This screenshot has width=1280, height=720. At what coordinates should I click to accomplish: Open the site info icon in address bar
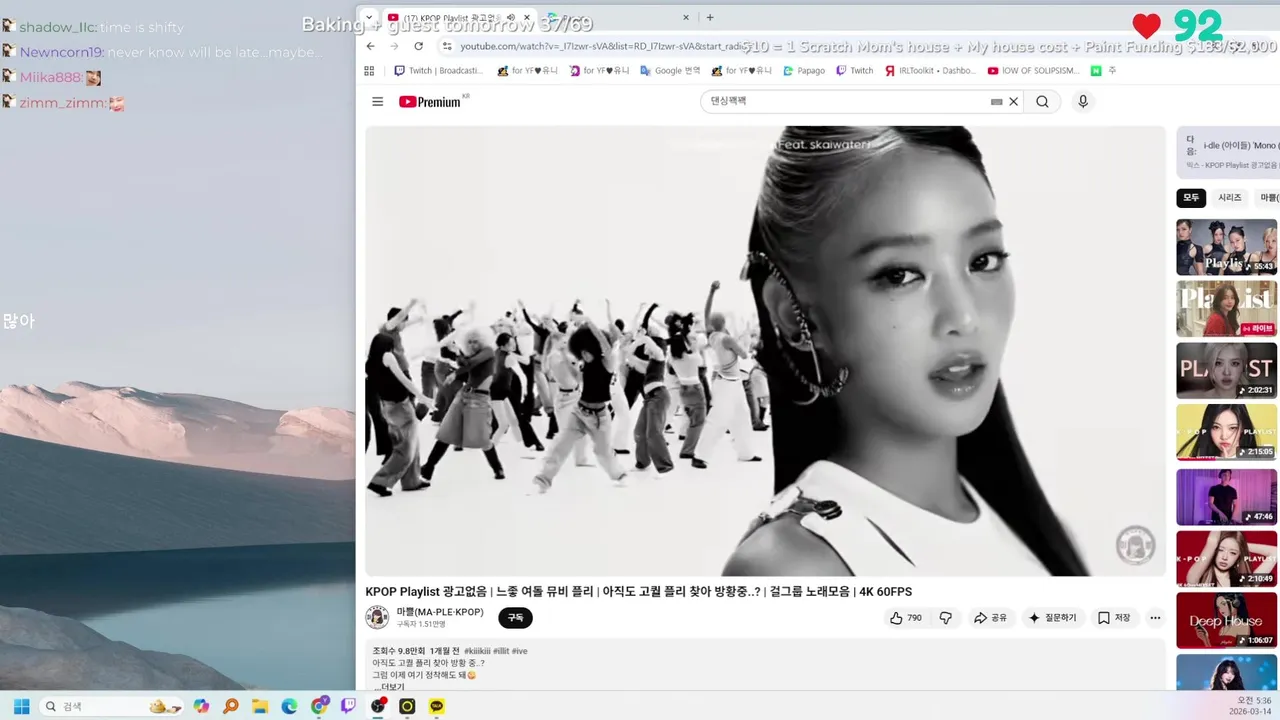(x=447, y=46)
